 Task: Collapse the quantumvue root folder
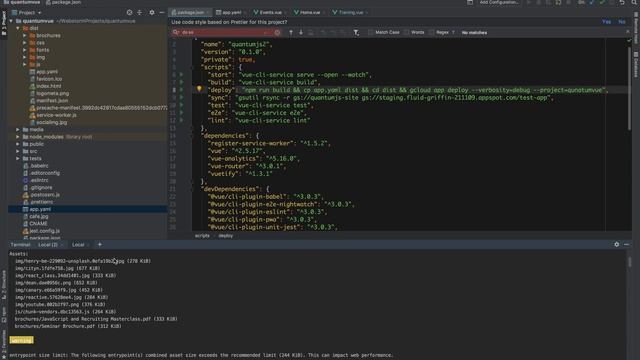11,21
